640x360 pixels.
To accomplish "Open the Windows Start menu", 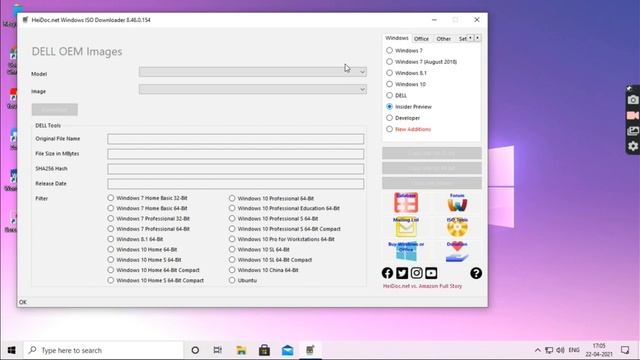I will 11,350.
